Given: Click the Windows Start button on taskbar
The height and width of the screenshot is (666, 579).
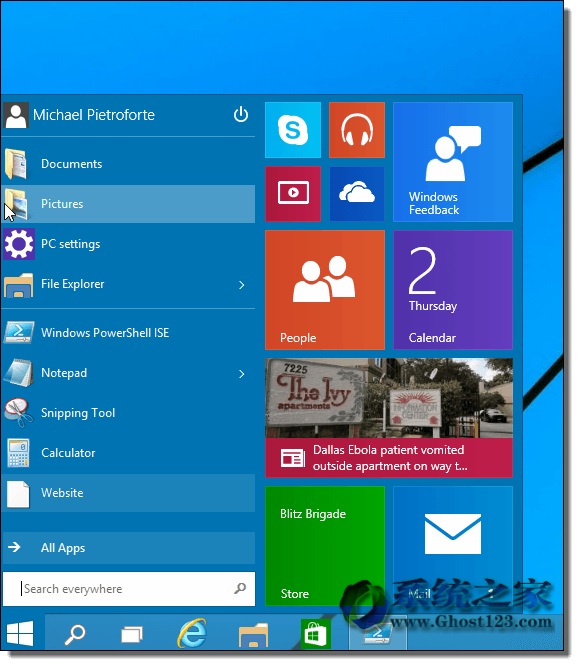Looking at the screenshot, I should pos(20,633).
